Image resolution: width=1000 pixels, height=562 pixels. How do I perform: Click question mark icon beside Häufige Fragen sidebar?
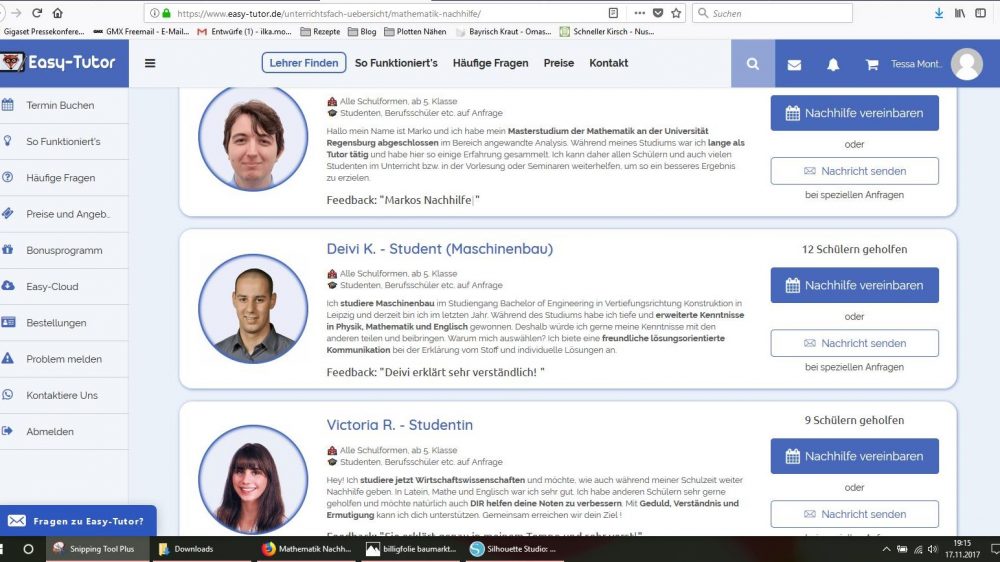coord(8,177)
